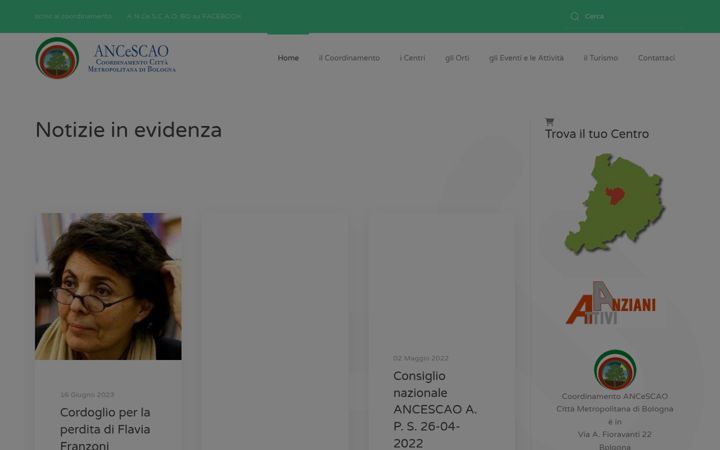Open the 'i Centri' menu item

pyautogui.click(x=412, y=58)
